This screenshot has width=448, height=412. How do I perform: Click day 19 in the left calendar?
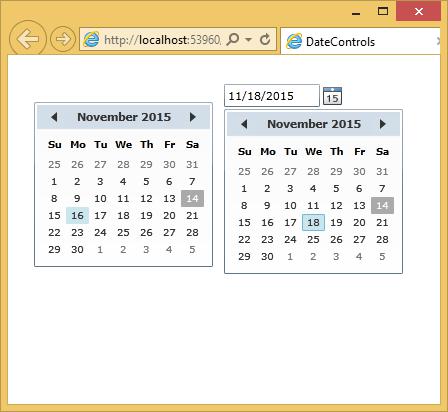146,215
